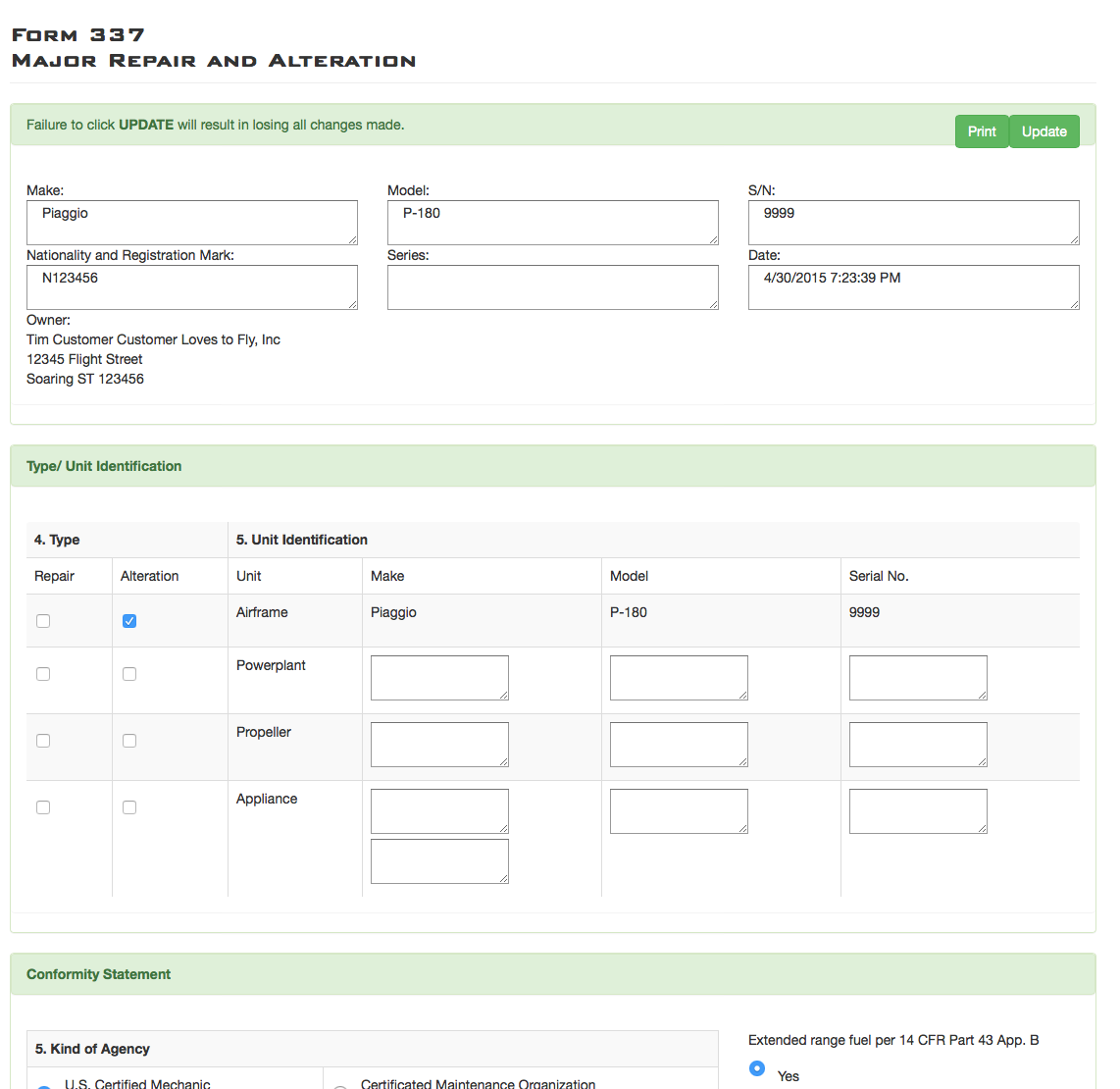Click the 'Form 337' page title
1120x1089 pixels.
[78, 35]
